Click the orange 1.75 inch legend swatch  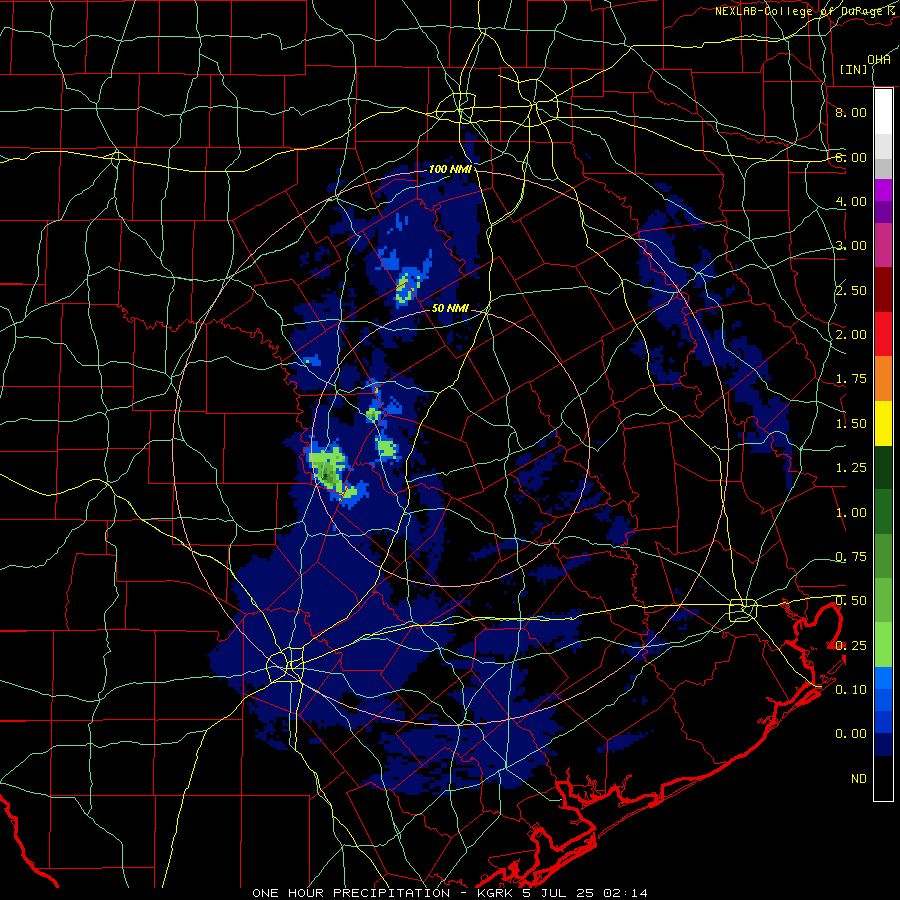pos(883,379)
